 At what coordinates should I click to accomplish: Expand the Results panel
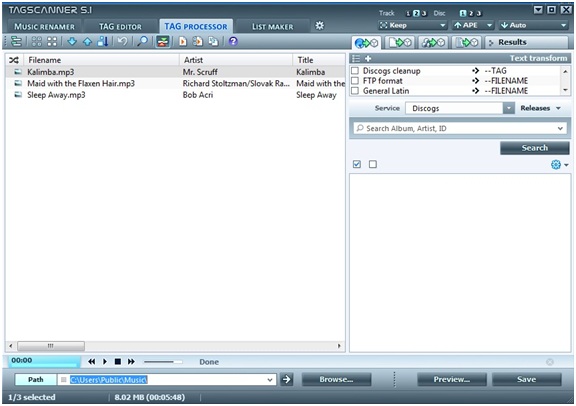[526, 42]
